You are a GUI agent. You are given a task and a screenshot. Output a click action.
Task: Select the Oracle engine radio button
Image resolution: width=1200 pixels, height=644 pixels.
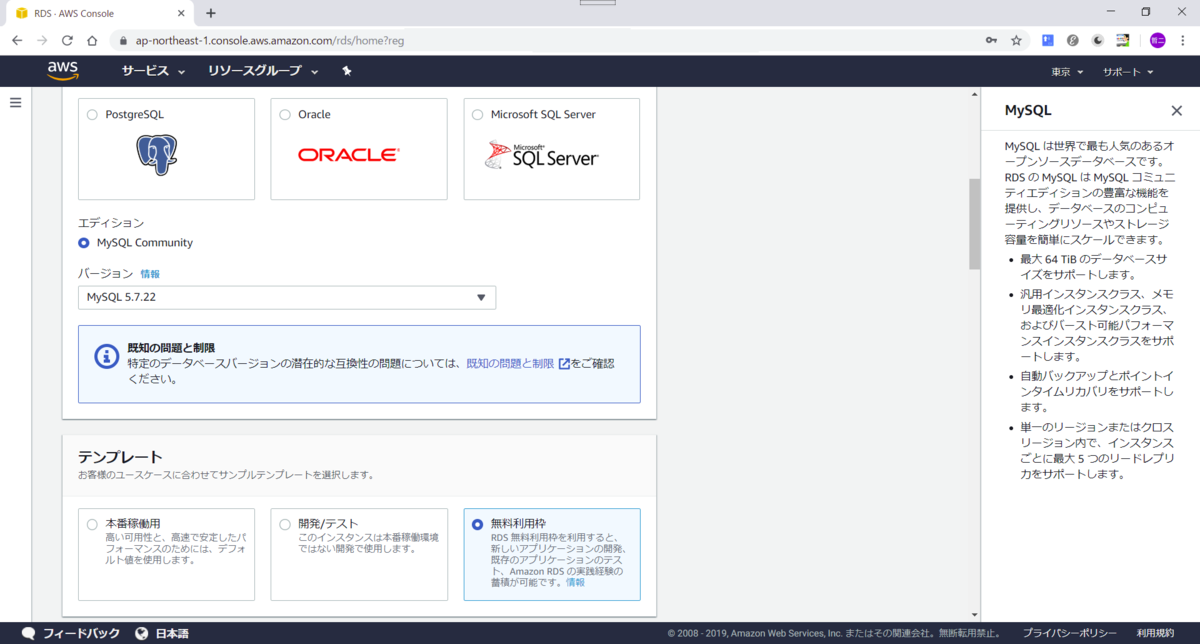point(285,114)
